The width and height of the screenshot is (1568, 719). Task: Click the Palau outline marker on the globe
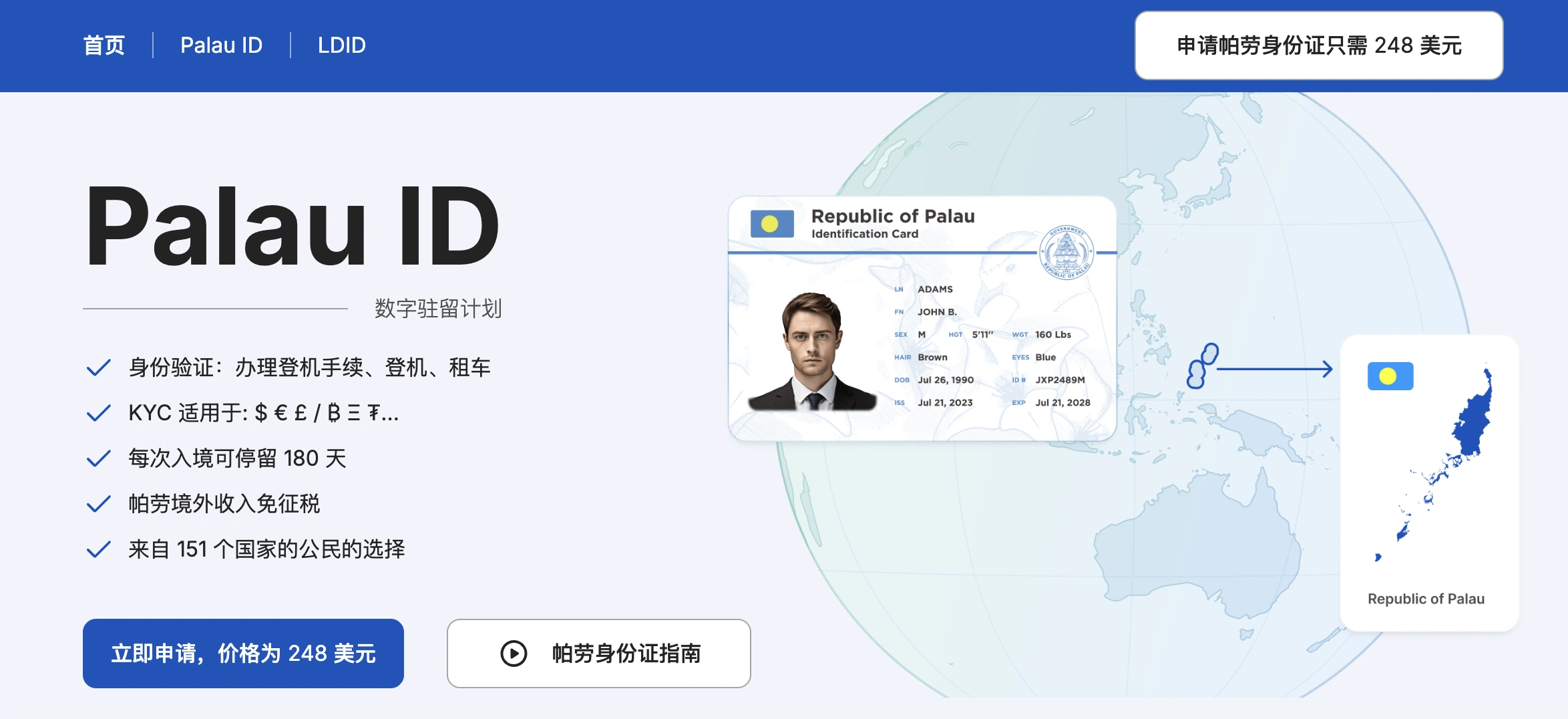1202,365
